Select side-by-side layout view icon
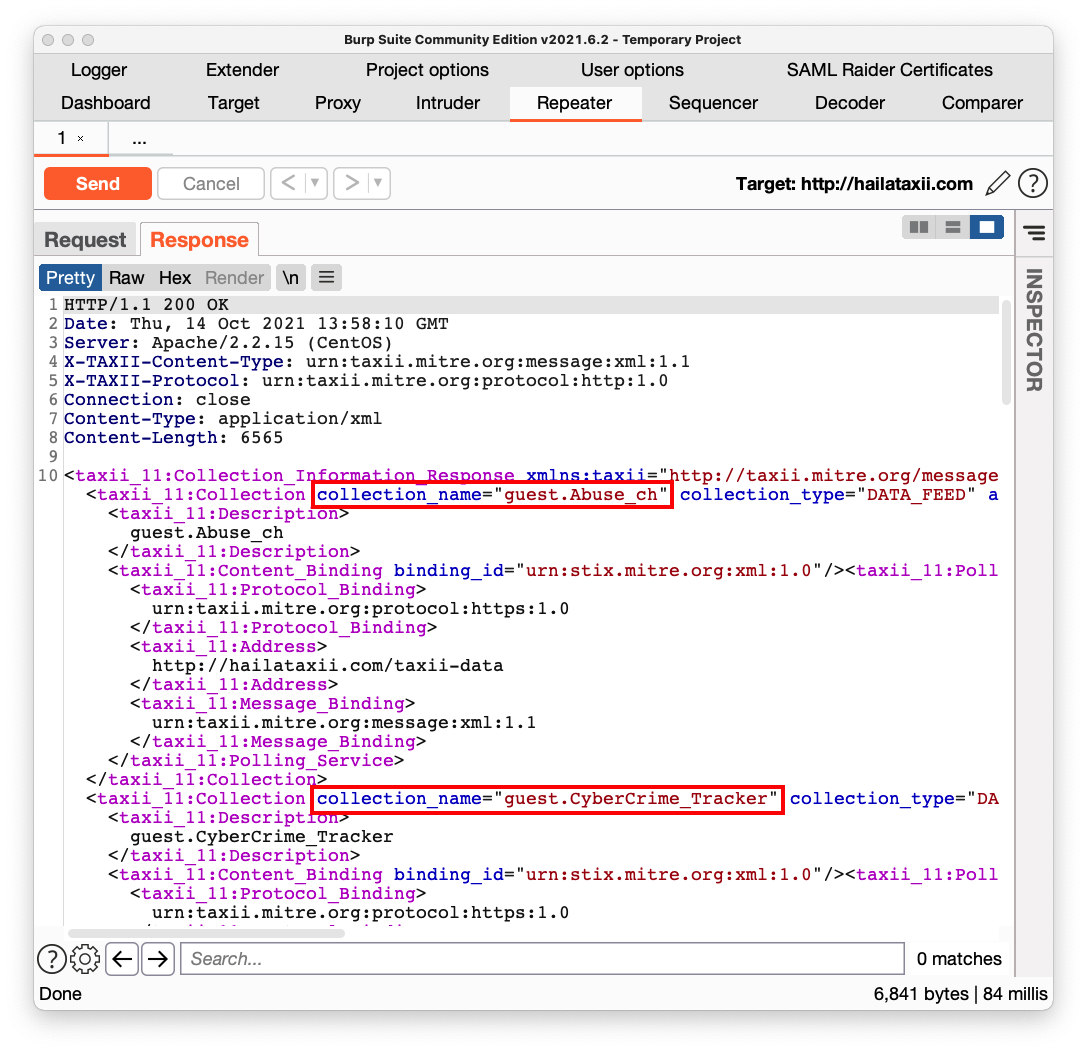 (919, 227)
